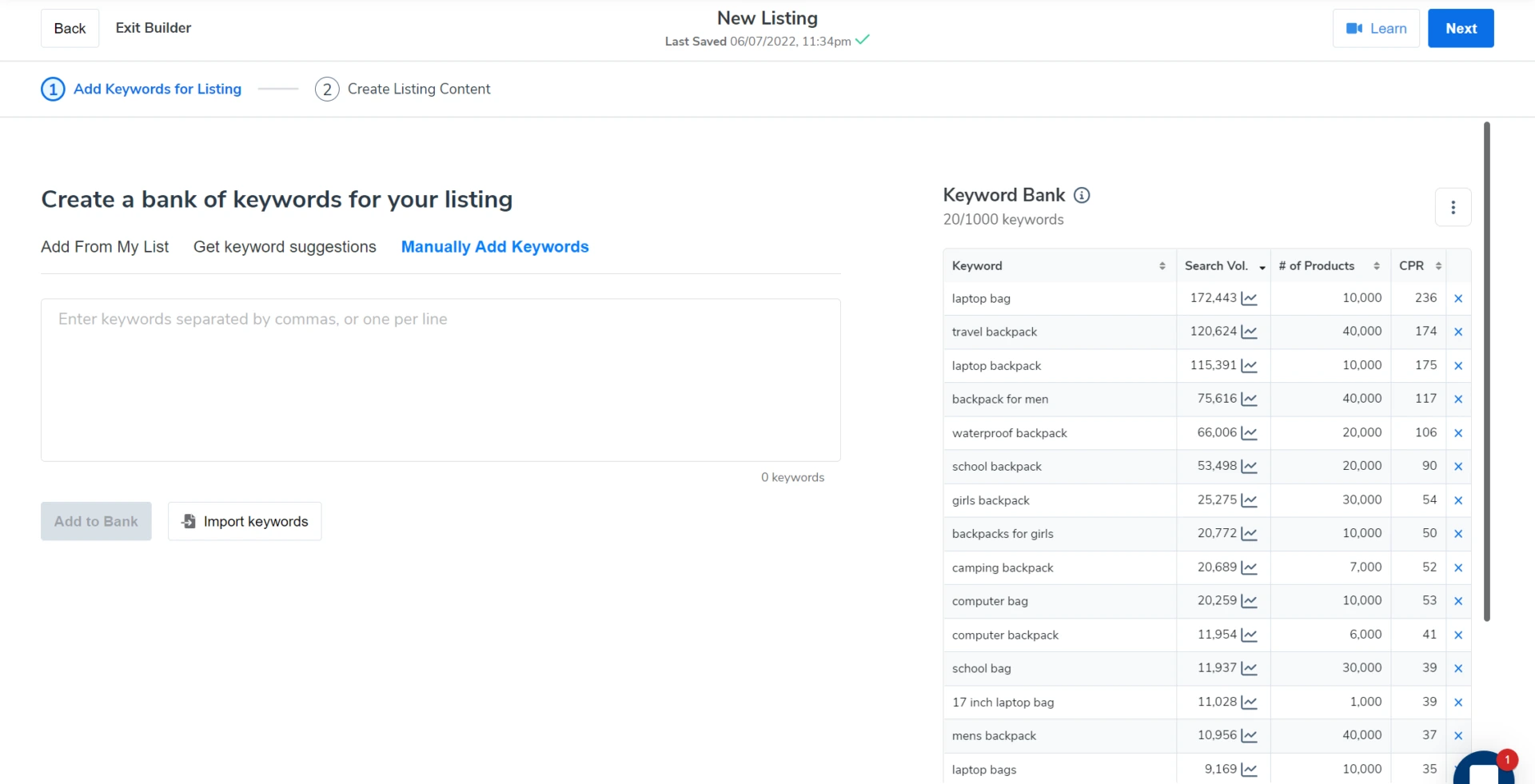Image resolution: width=1535 pixels, height=784 pixels.
Task: Click Keyword Bank info icon
Action: pos(1082,195)
